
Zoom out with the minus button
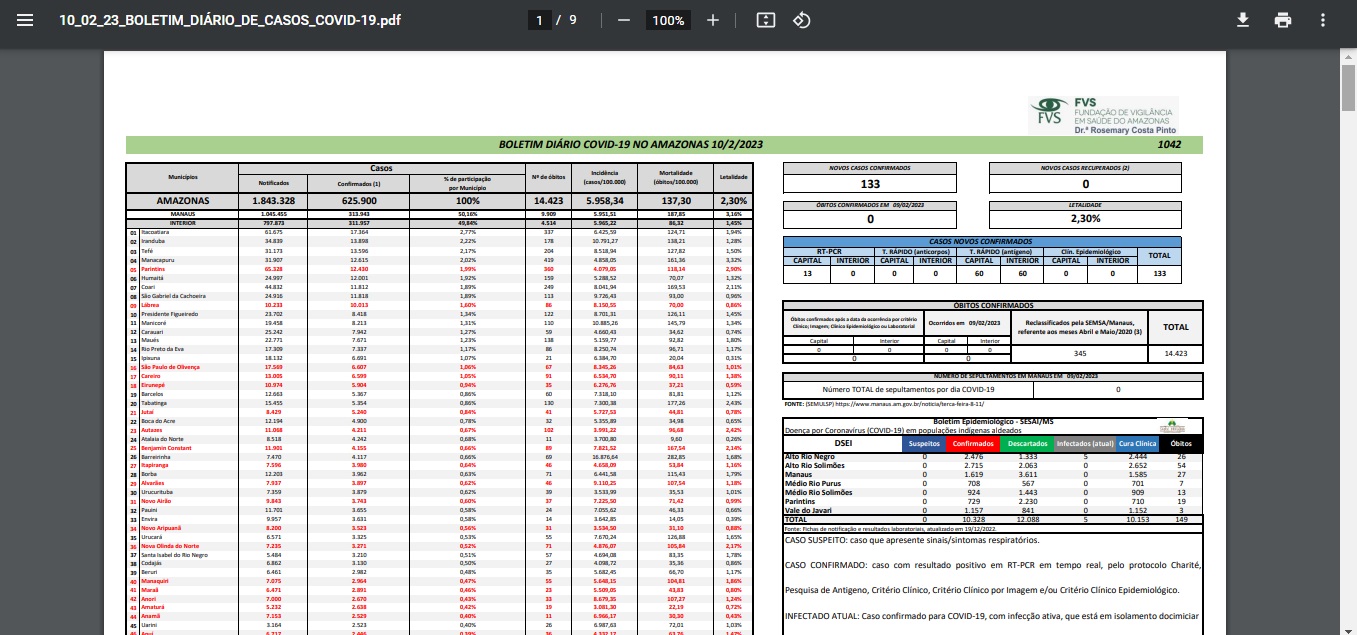point(624,20)
